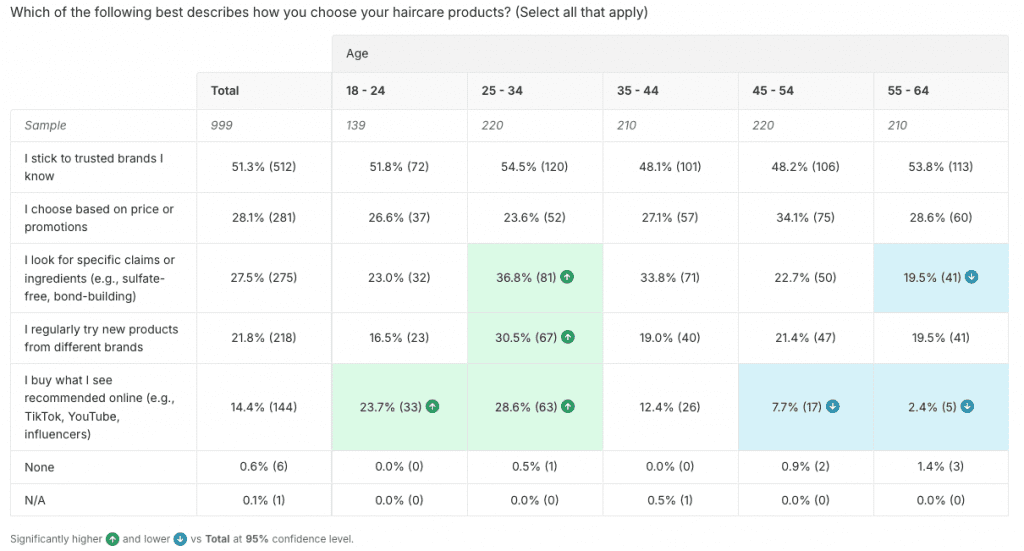This screenshot has height=551, width=1024.
Task: Click the Age group header
Action: 357,54
